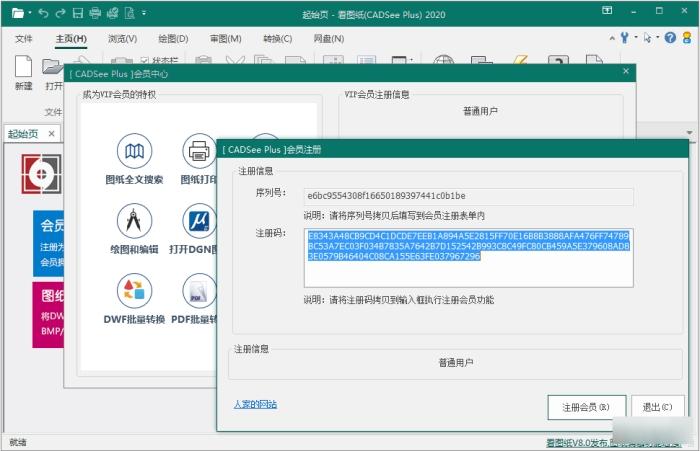Expand the dropdown next to the wrench icon
This screenshot has height=451, width=700.
tap(636, 38)
